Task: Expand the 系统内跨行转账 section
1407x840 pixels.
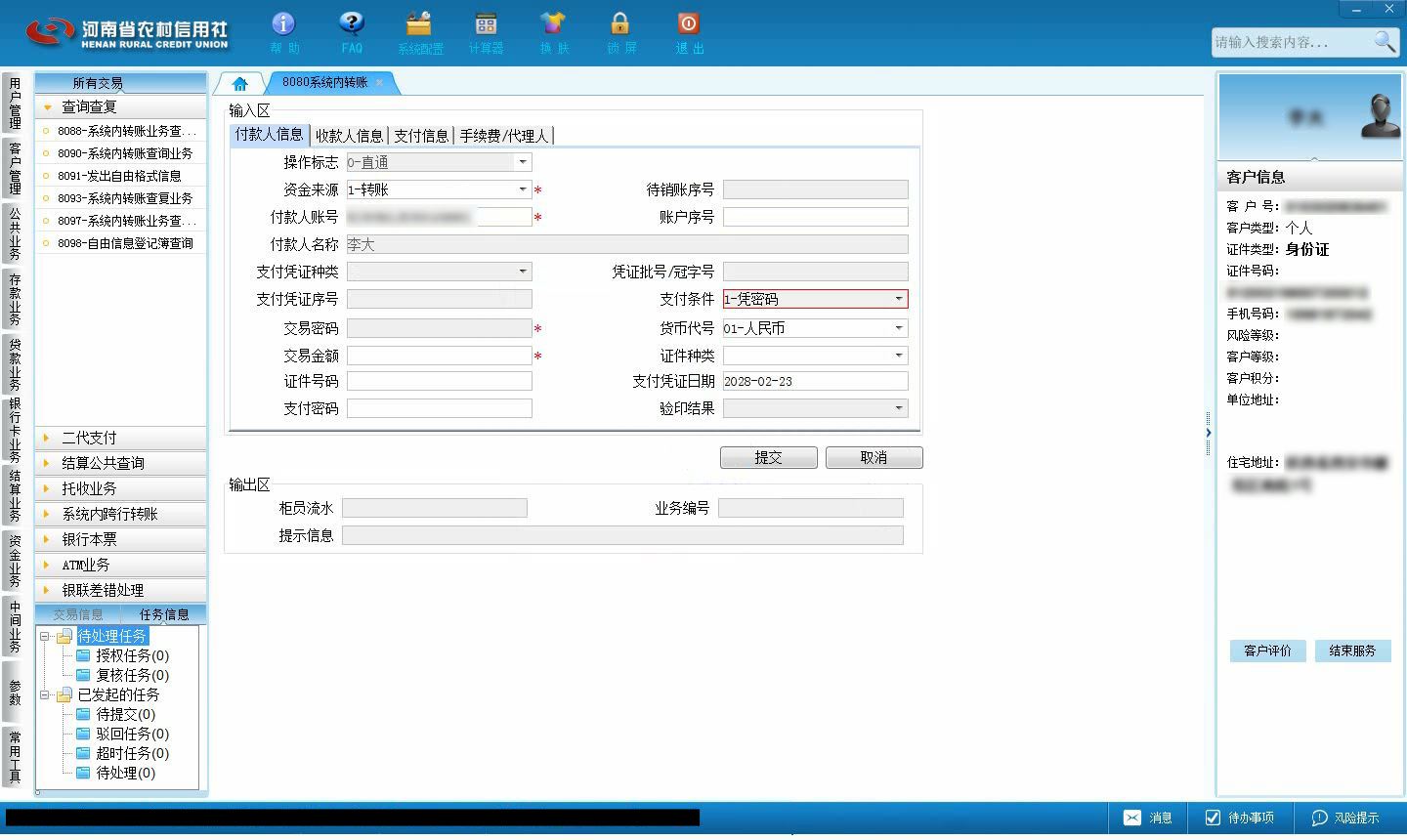Action: point(120,514)
